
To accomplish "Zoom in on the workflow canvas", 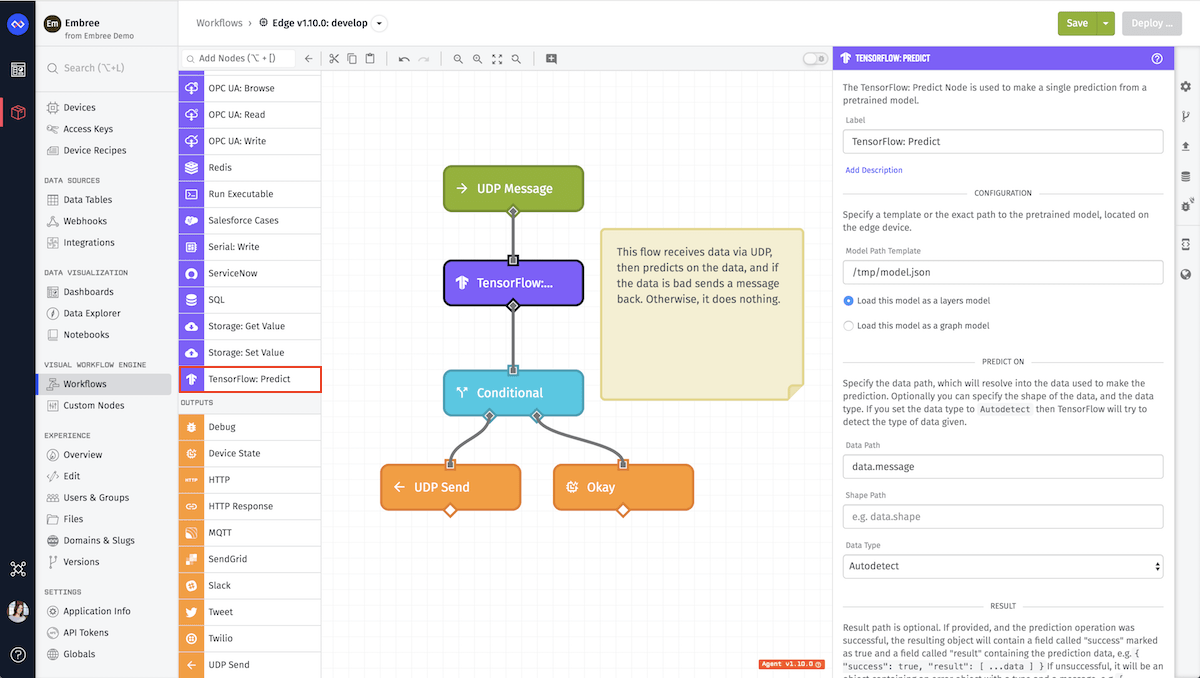I will [478, 59].
